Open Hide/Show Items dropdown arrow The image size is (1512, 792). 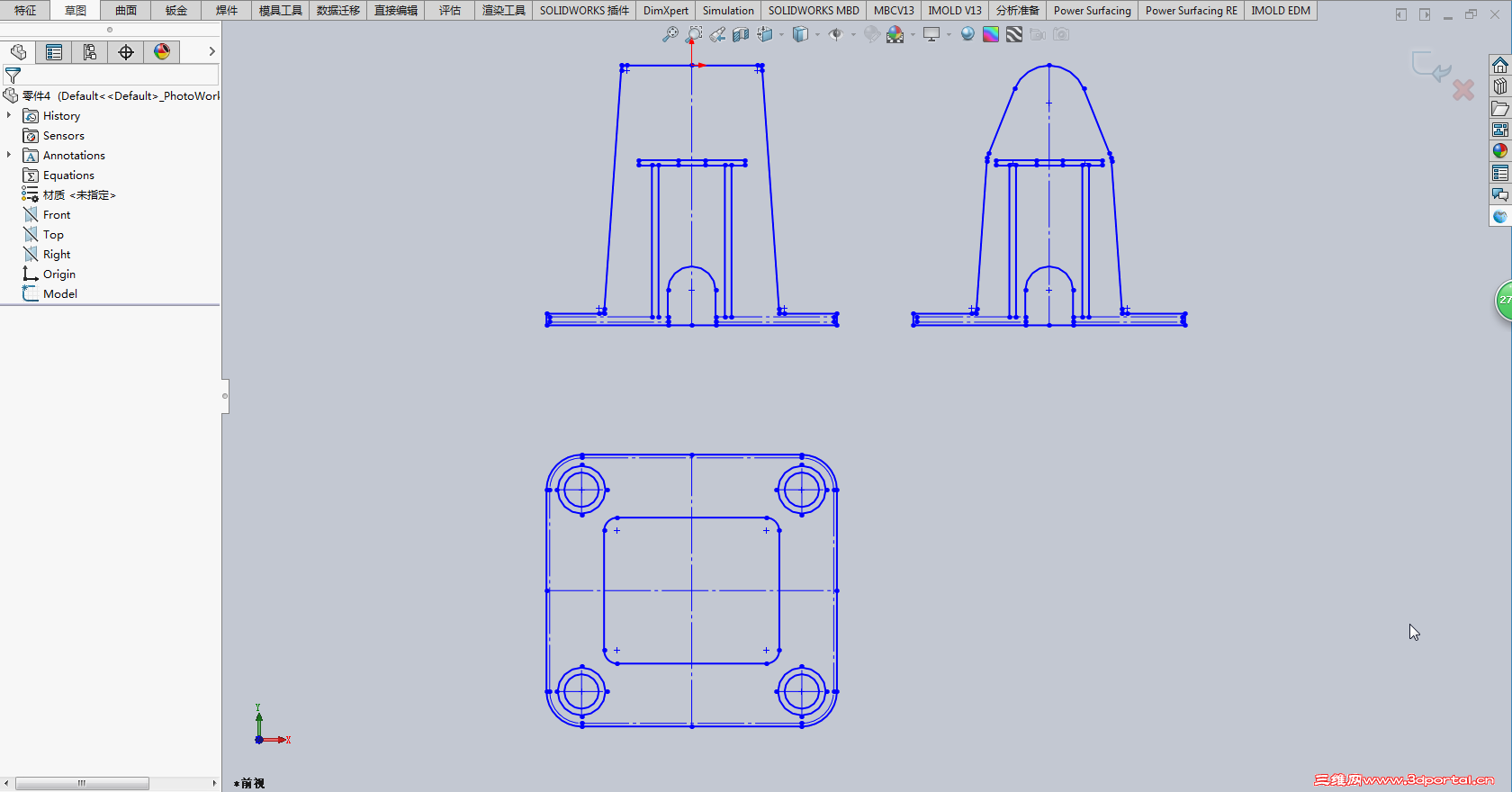(853, 35)
